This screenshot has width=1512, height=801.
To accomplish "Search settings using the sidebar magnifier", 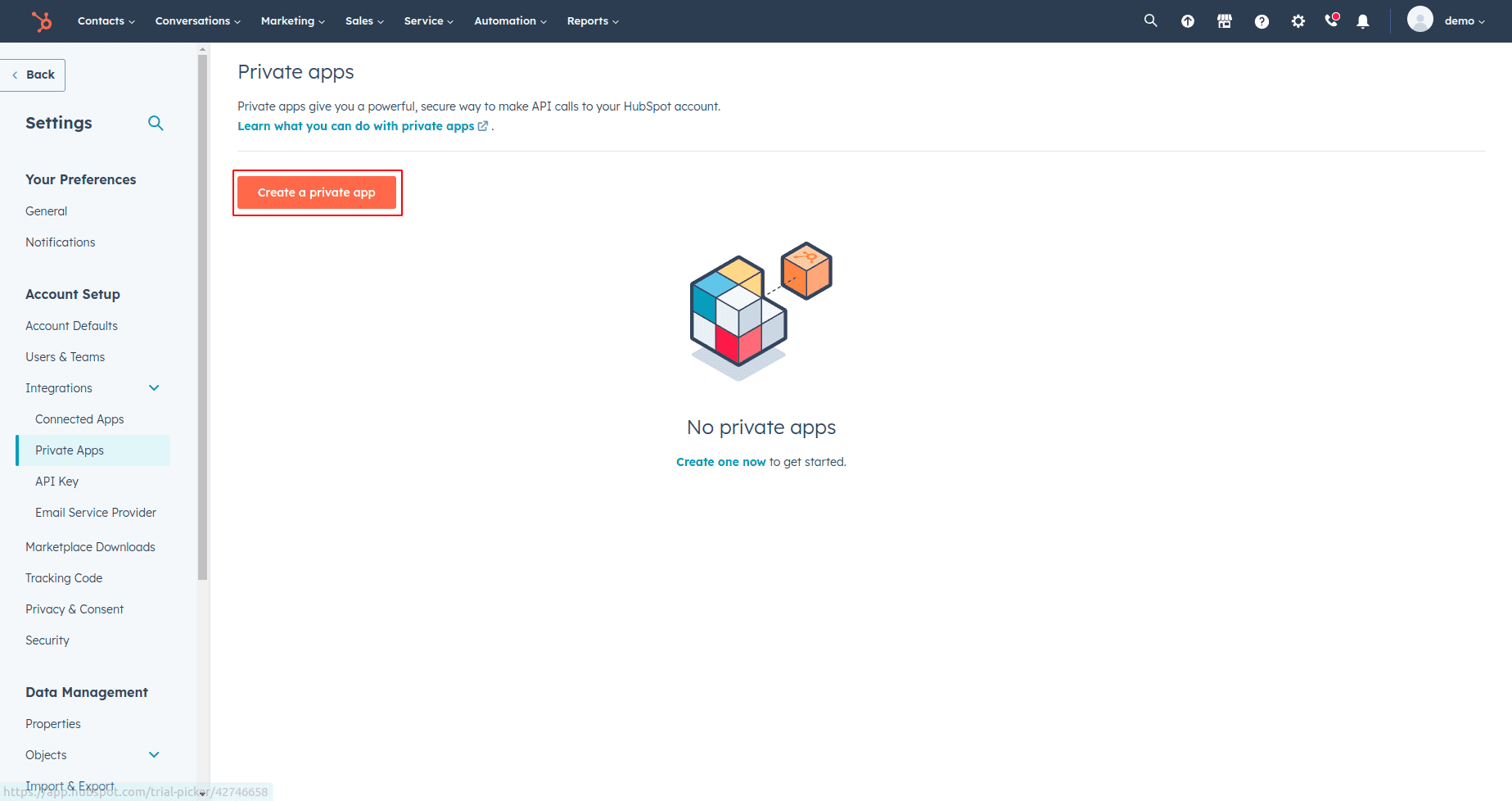I will tap(156, 123).
